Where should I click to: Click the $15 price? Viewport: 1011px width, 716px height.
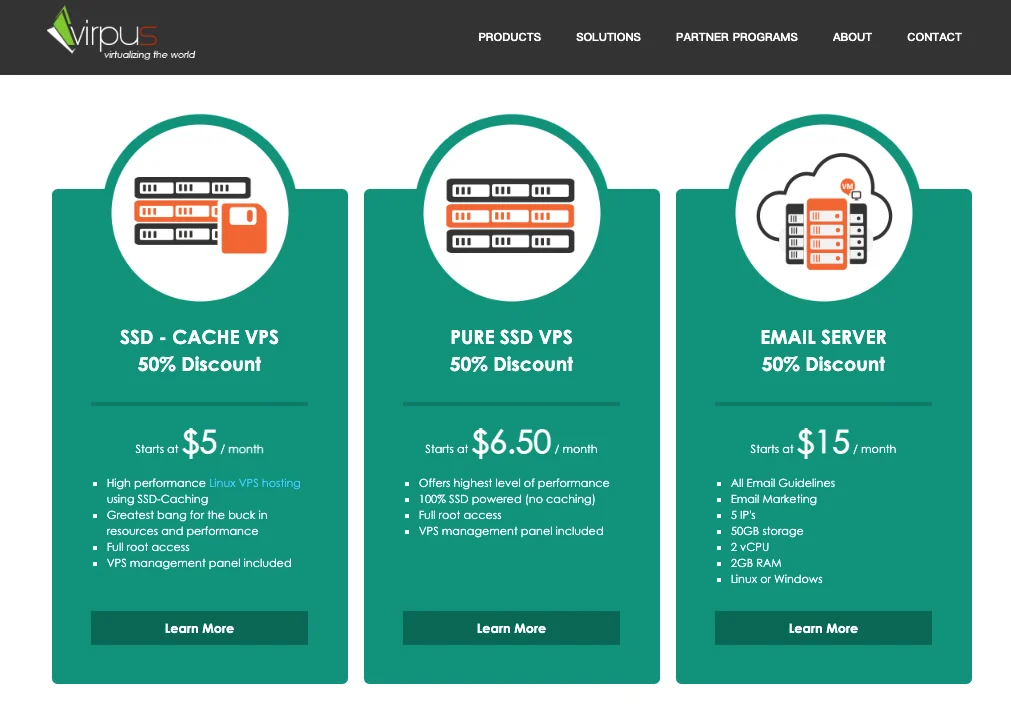[x=824, y=443]
